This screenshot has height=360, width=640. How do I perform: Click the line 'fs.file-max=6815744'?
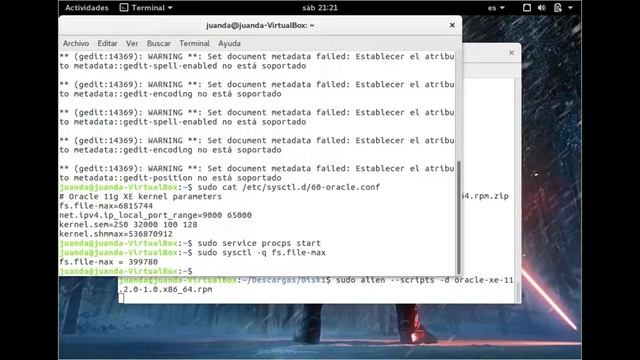tap(106, 206)
